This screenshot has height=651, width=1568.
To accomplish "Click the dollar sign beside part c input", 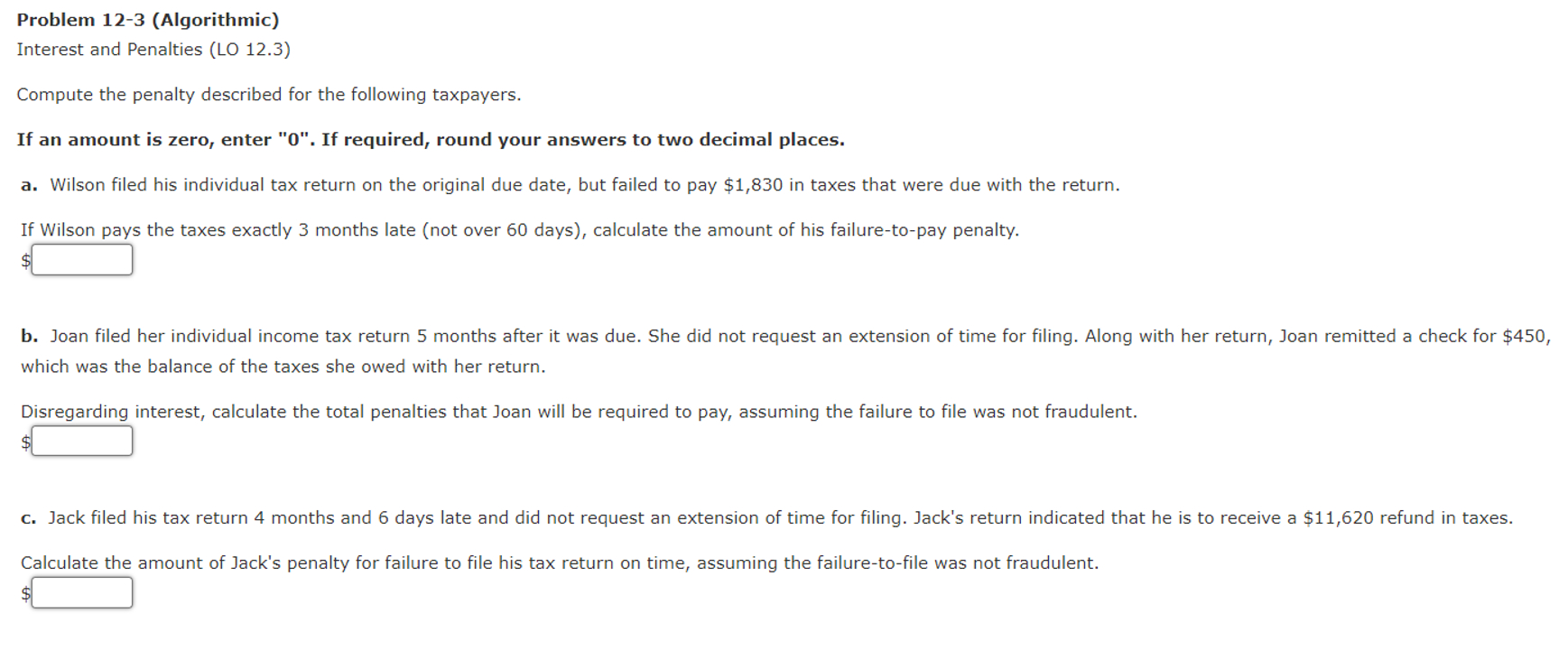I will [x=23, y=592].
